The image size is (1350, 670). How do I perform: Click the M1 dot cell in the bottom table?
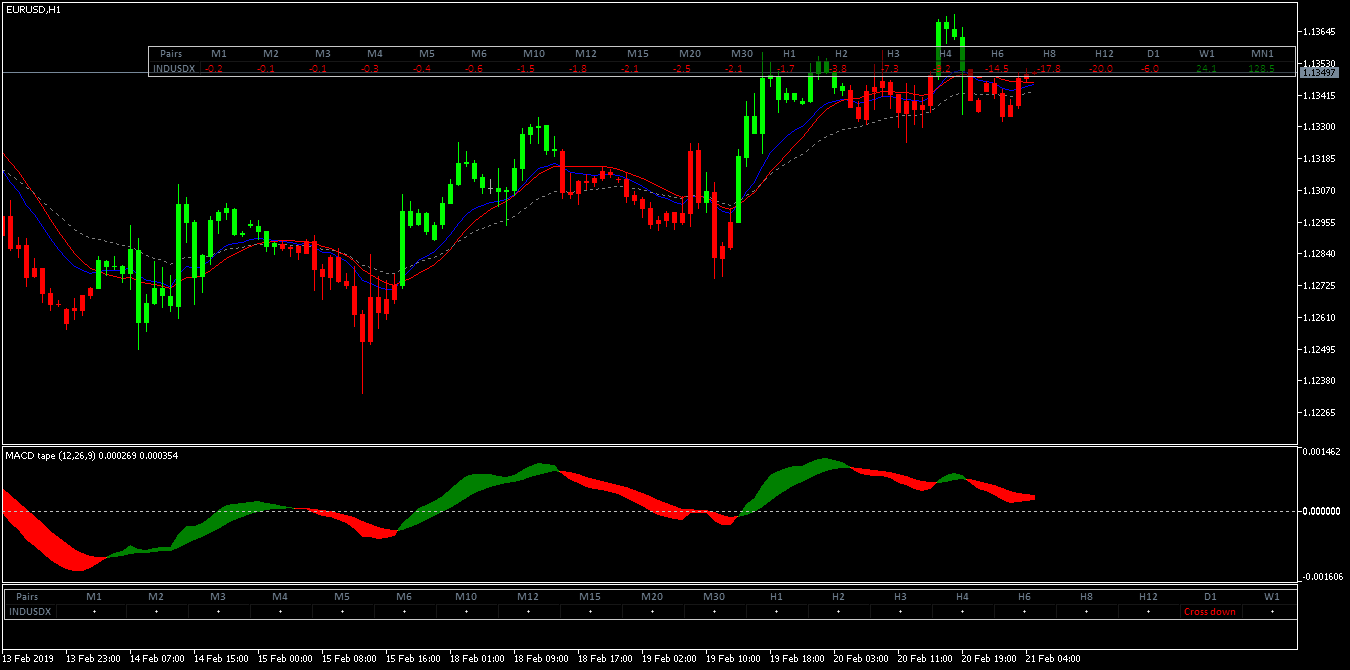94,611
